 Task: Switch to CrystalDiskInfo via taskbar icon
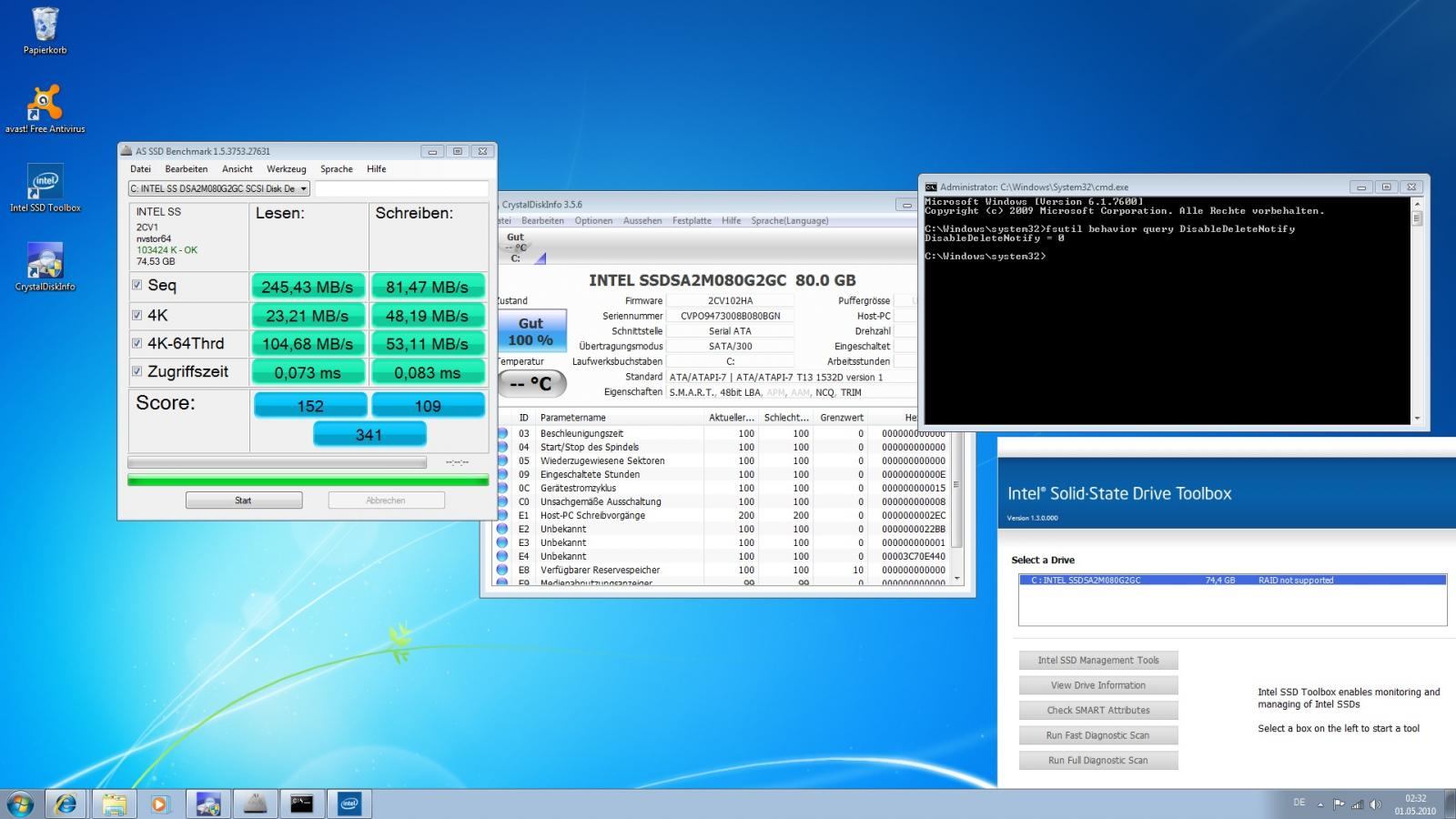pos(208,804)
